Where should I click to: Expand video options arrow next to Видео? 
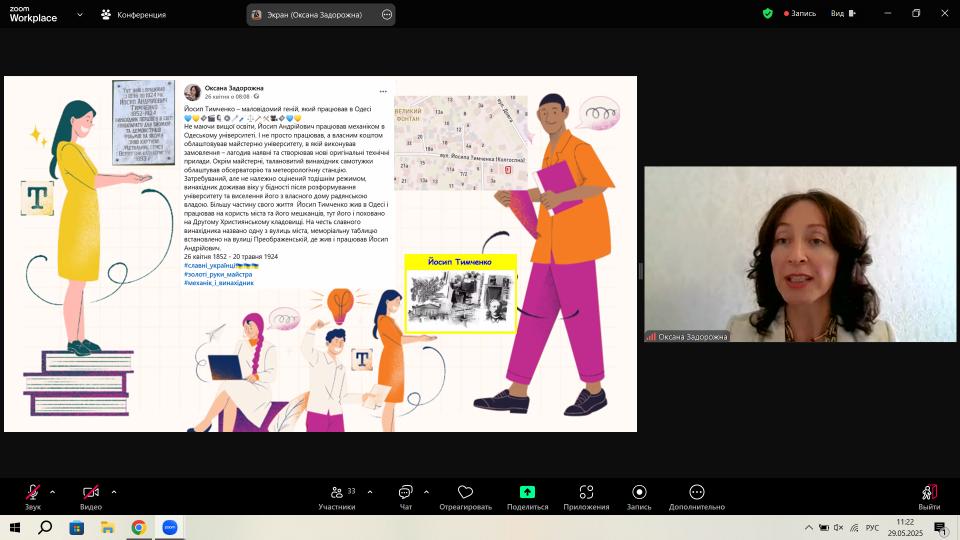pyautogui.click(x=114, y=492)
